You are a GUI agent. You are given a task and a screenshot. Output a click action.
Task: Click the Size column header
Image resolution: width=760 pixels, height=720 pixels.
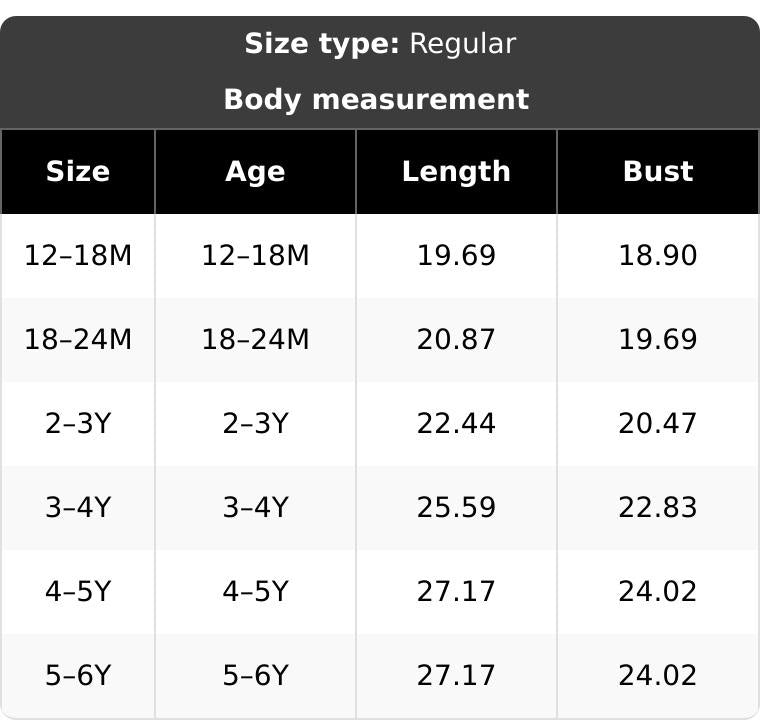(78, 172)
